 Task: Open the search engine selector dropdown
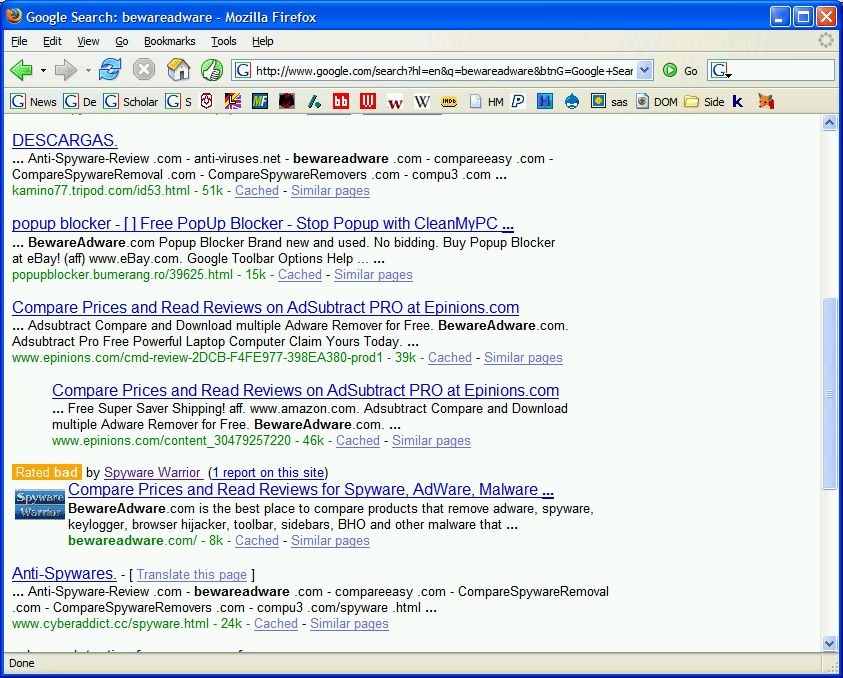[x=720, y=70]
